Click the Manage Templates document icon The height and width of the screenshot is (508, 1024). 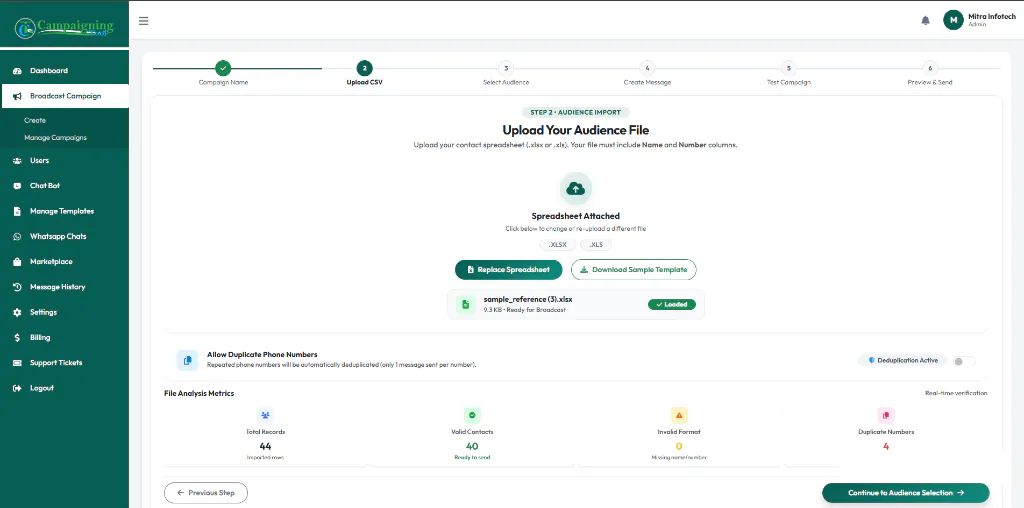(x=18, y=212)
